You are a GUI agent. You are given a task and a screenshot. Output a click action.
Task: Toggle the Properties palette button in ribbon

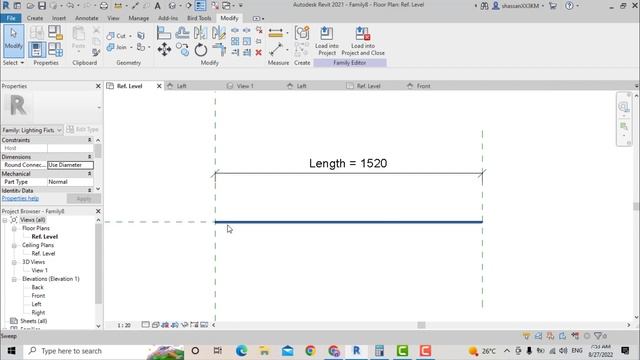tap(37, 50)
